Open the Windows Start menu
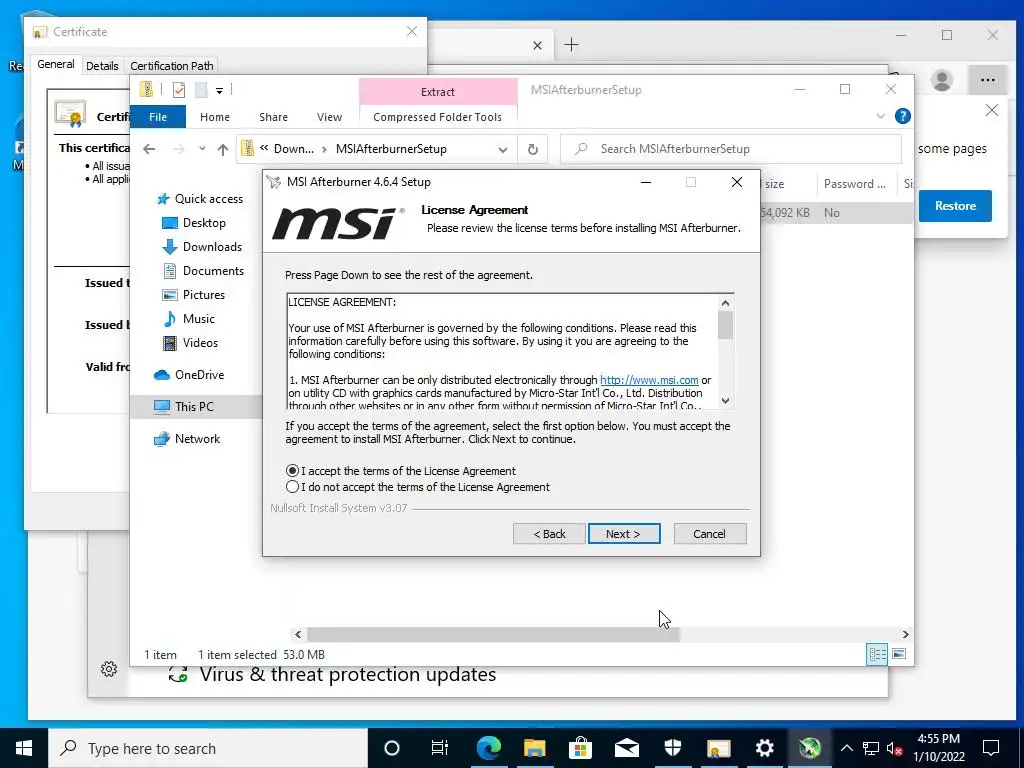This screenshot has width=1024, height=768. tap(24, 748)
